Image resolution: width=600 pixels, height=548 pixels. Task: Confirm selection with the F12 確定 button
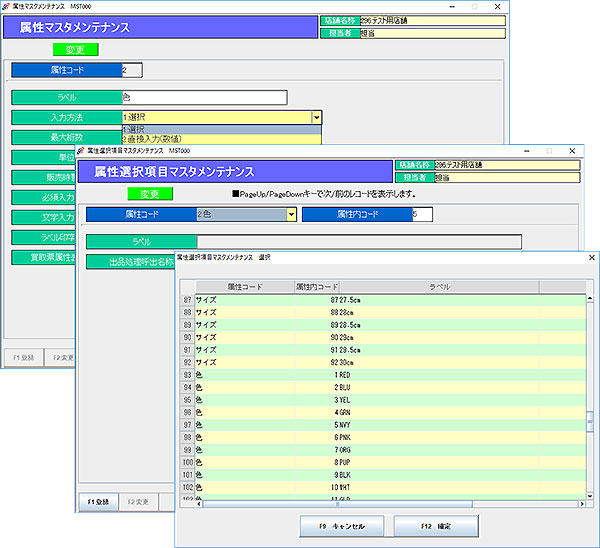(435, 526)
